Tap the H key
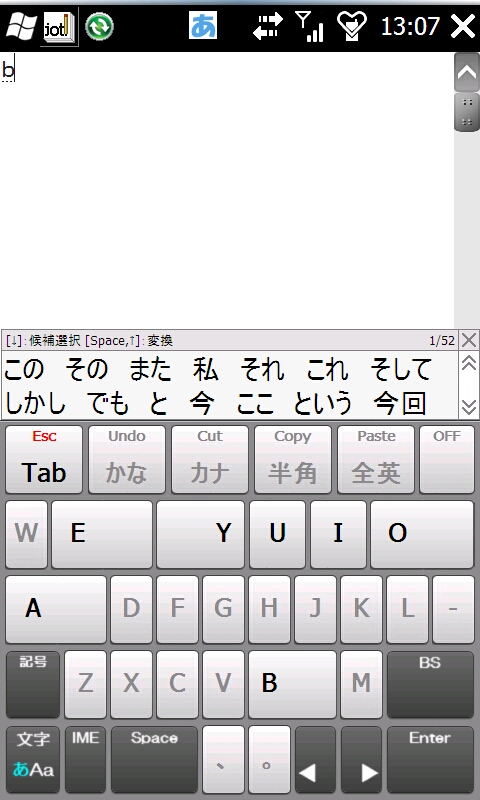480x800 pixels. tap(269, 609)
